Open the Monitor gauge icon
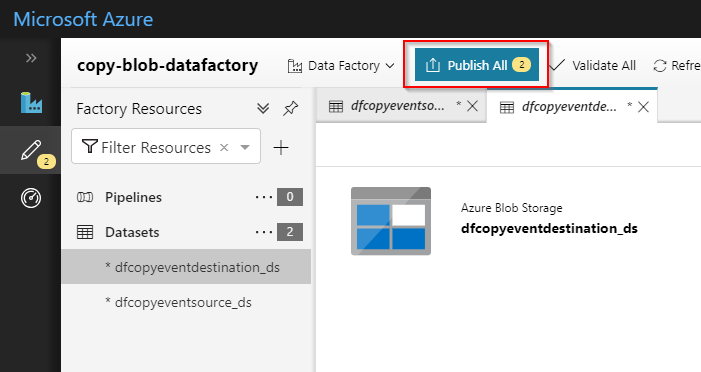701x372 pixels. (31, 198)
